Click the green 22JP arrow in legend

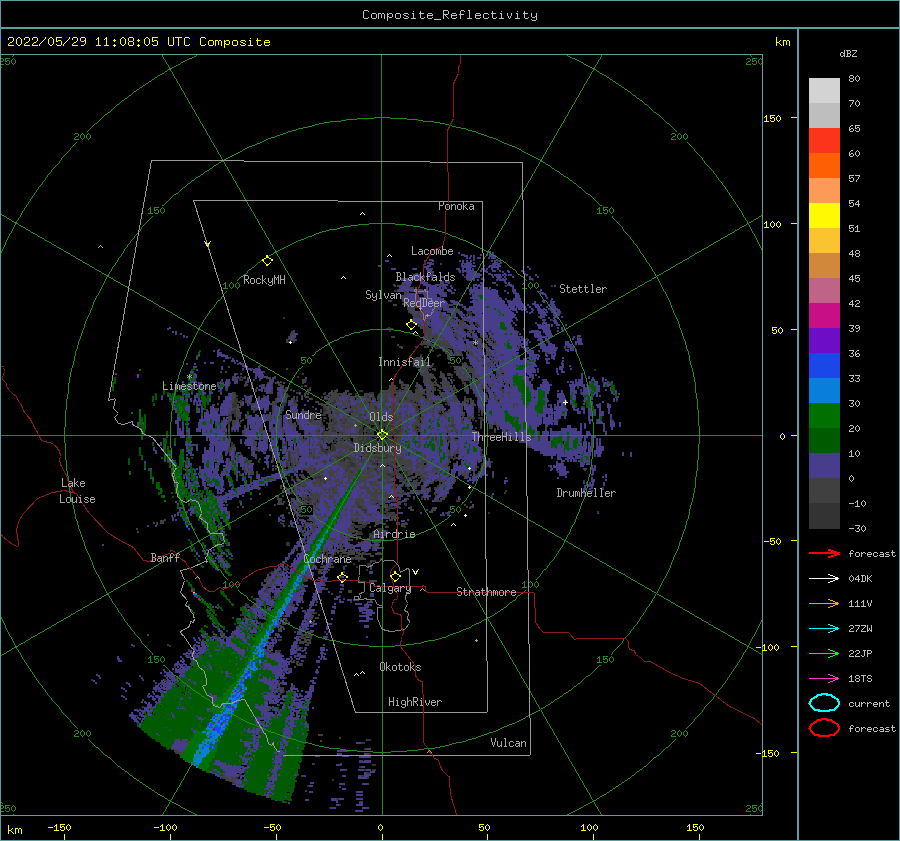click(824, 653)
